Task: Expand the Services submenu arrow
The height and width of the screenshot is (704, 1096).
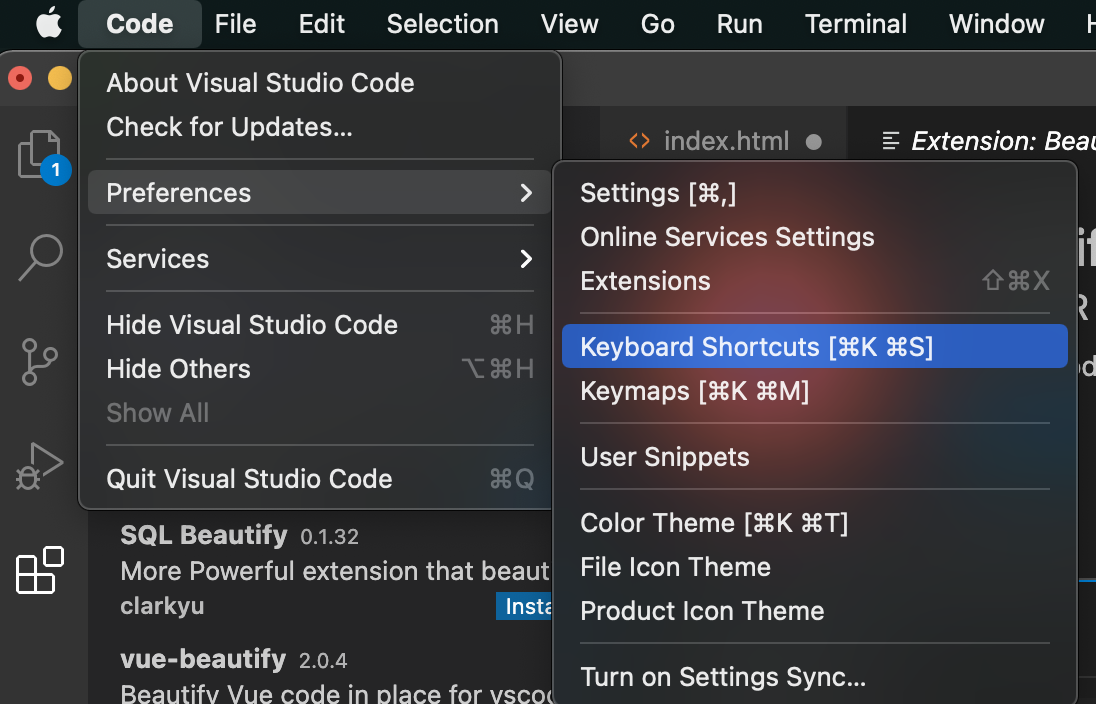Action: pos(526,259)
